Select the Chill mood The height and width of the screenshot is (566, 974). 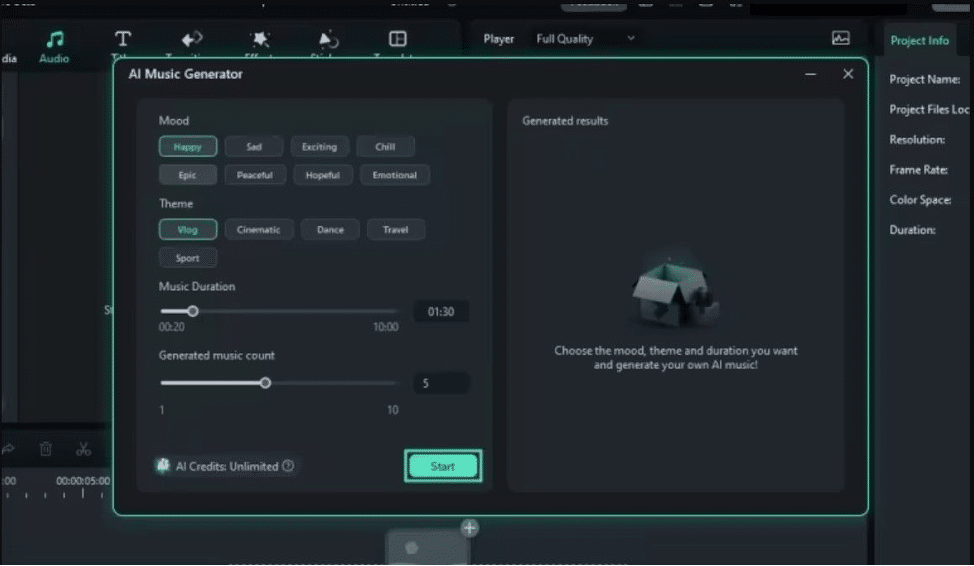click(385, 147)
